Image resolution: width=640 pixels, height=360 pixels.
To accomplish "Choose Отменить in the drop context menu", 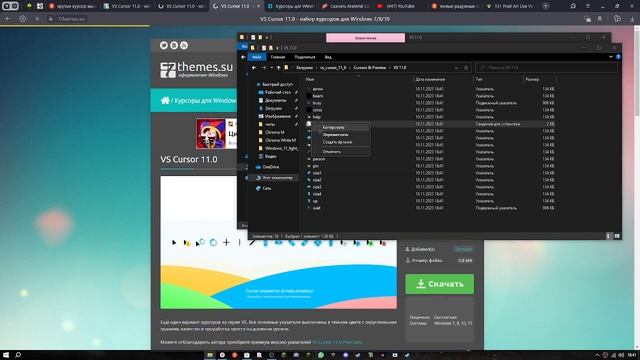I will [x=331, y=151].
